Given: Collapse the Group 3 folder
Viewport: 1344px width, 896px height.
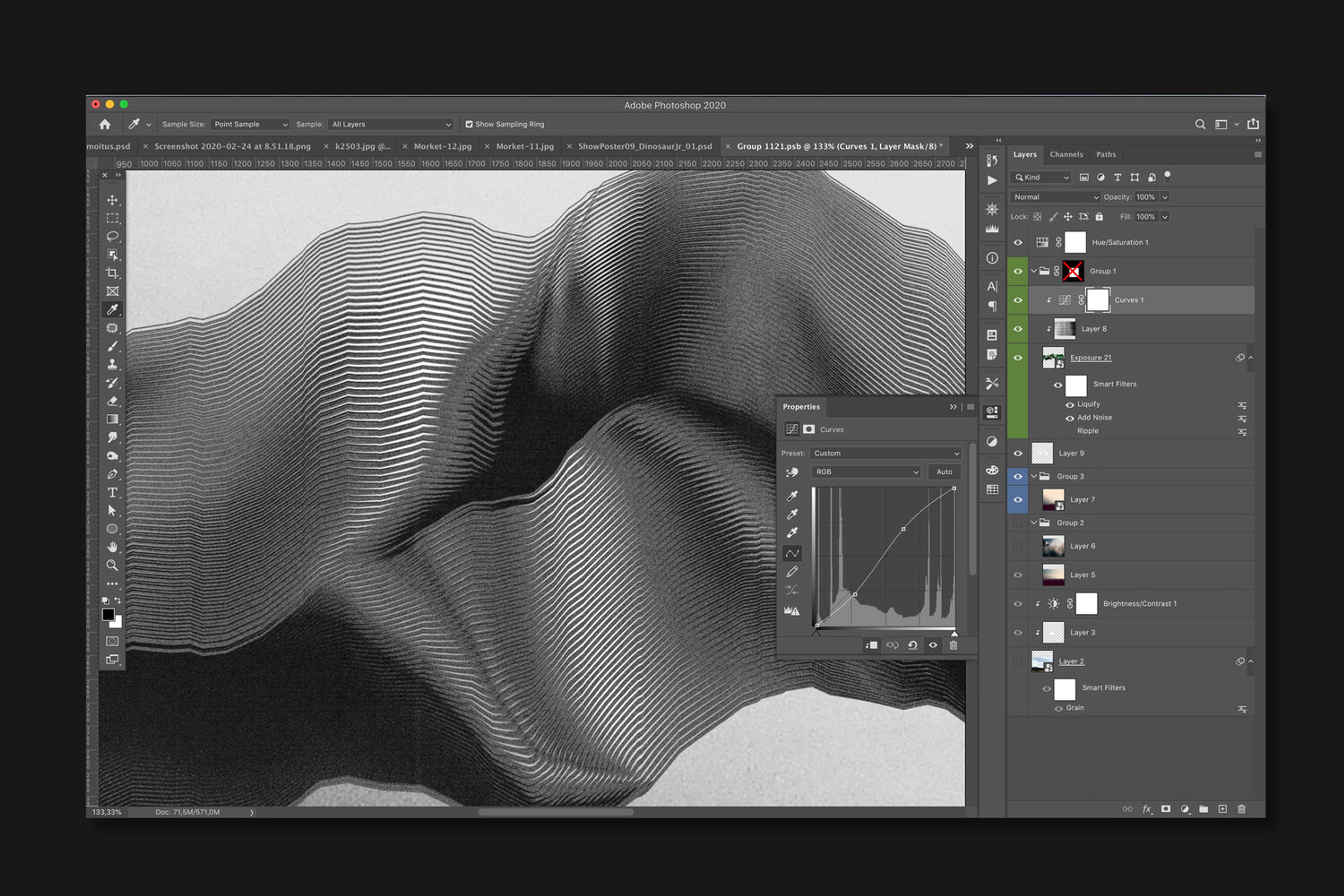Looking at the screenshot, I should pyautogui.click(x=1034, y=476).
